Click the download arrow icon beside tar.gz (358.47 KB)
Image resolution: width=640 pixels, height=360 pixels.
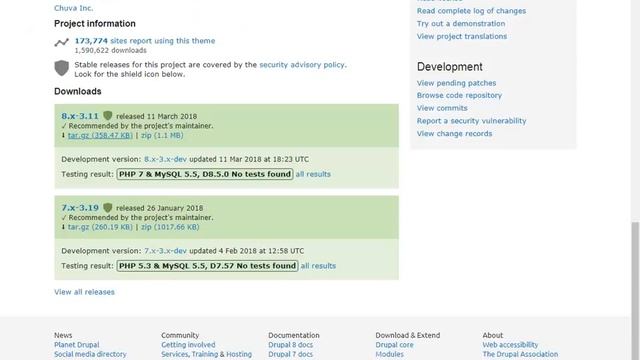(63, 135)
